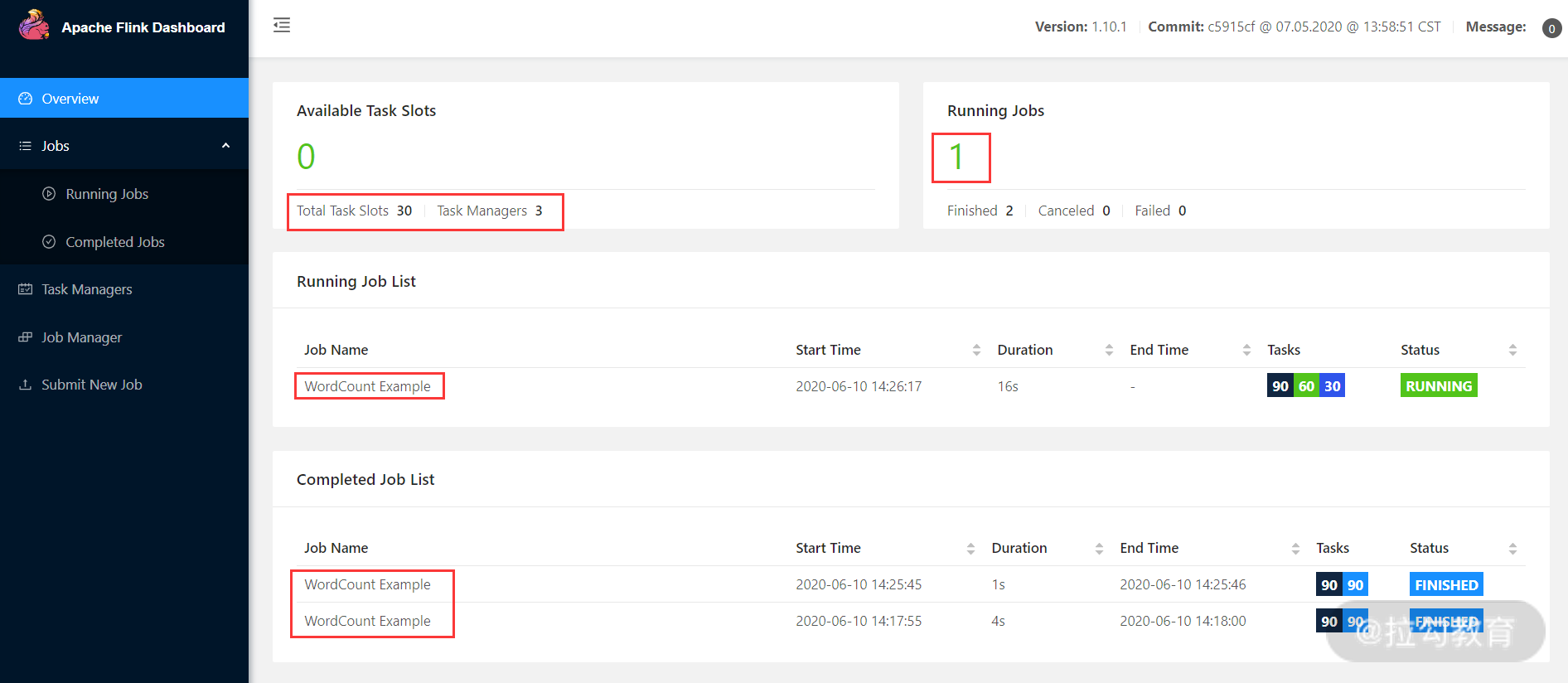This screenshot has height=683, width=1568.
Task: Toggle the sidebar collapse icon
Action: 282,25
